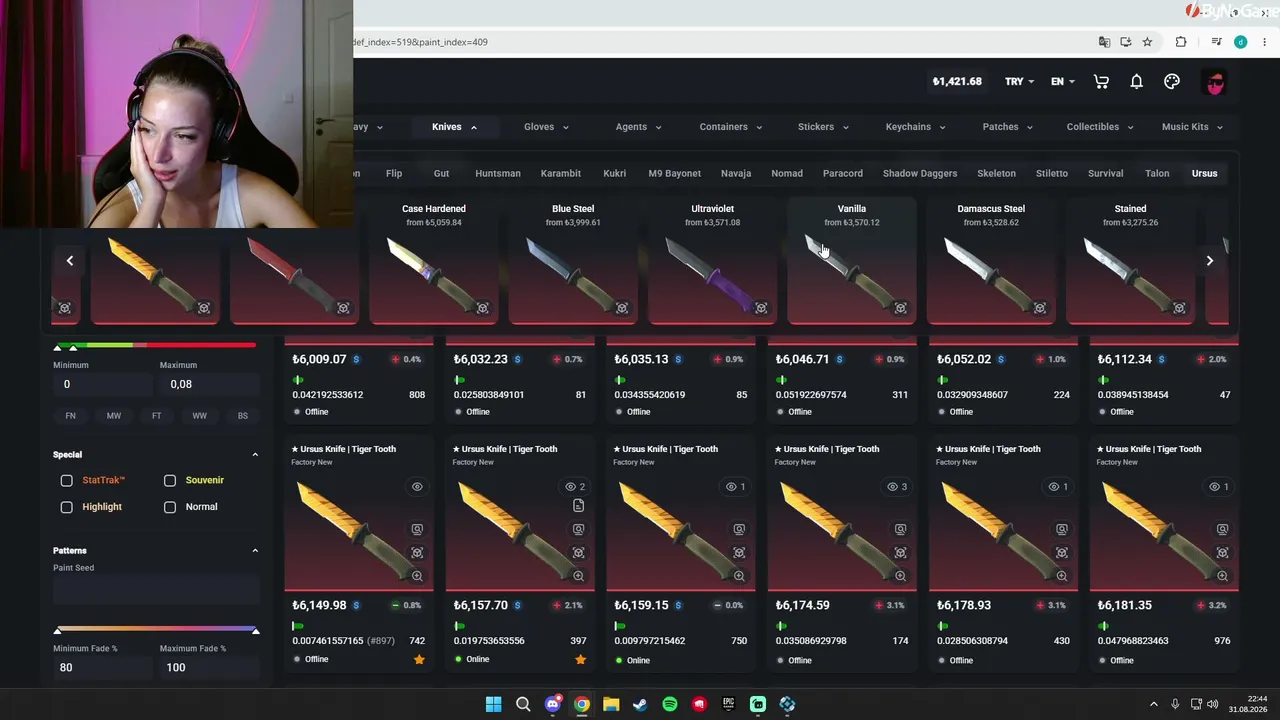Screen dimensions: 1280x720
Task: Bookmark this page with the star icon
Action: point(1147,42)
